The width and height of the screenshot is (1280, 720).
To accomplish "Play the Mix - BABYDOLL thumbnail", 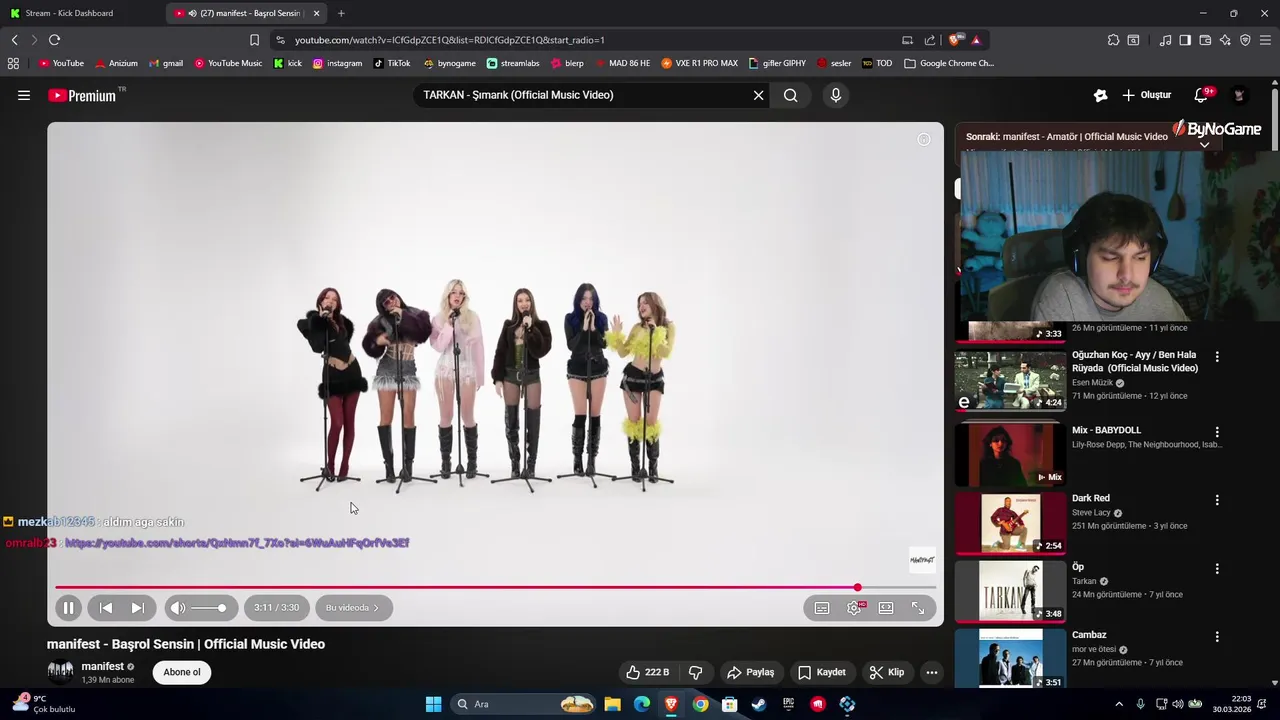I will pyautogui.click(x=1010, y=454).
